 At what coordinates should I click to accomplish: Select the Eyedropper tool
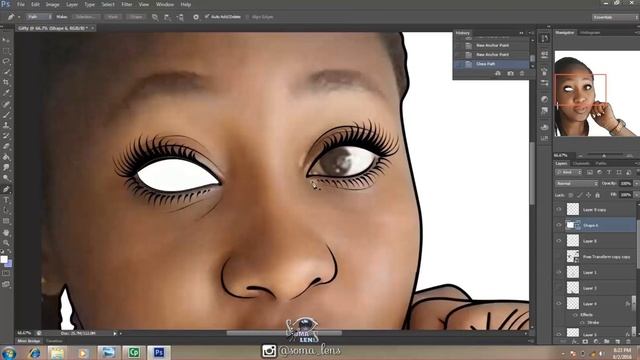(x=6, y=93)
